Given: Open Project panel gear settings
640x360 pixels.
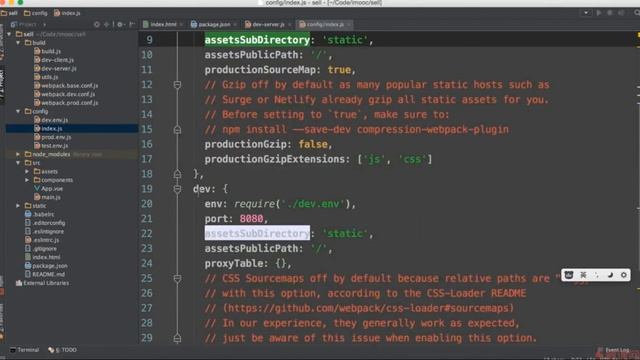Looking at the screenshot, I should click(x=120, y=24).
